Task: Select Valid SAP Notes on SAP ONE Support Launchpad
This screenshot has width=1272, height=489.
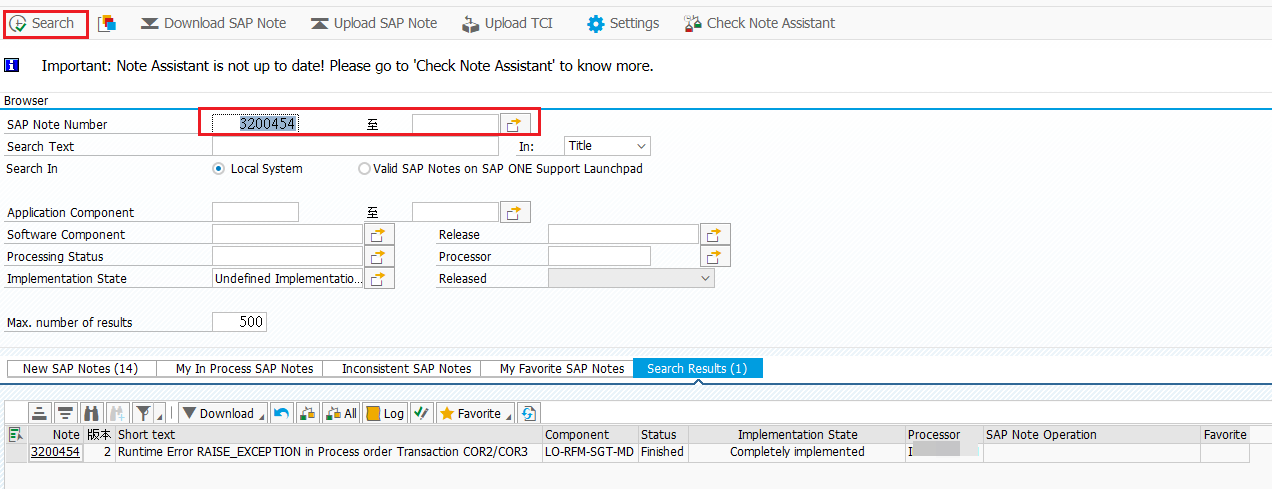Action: 364,169
